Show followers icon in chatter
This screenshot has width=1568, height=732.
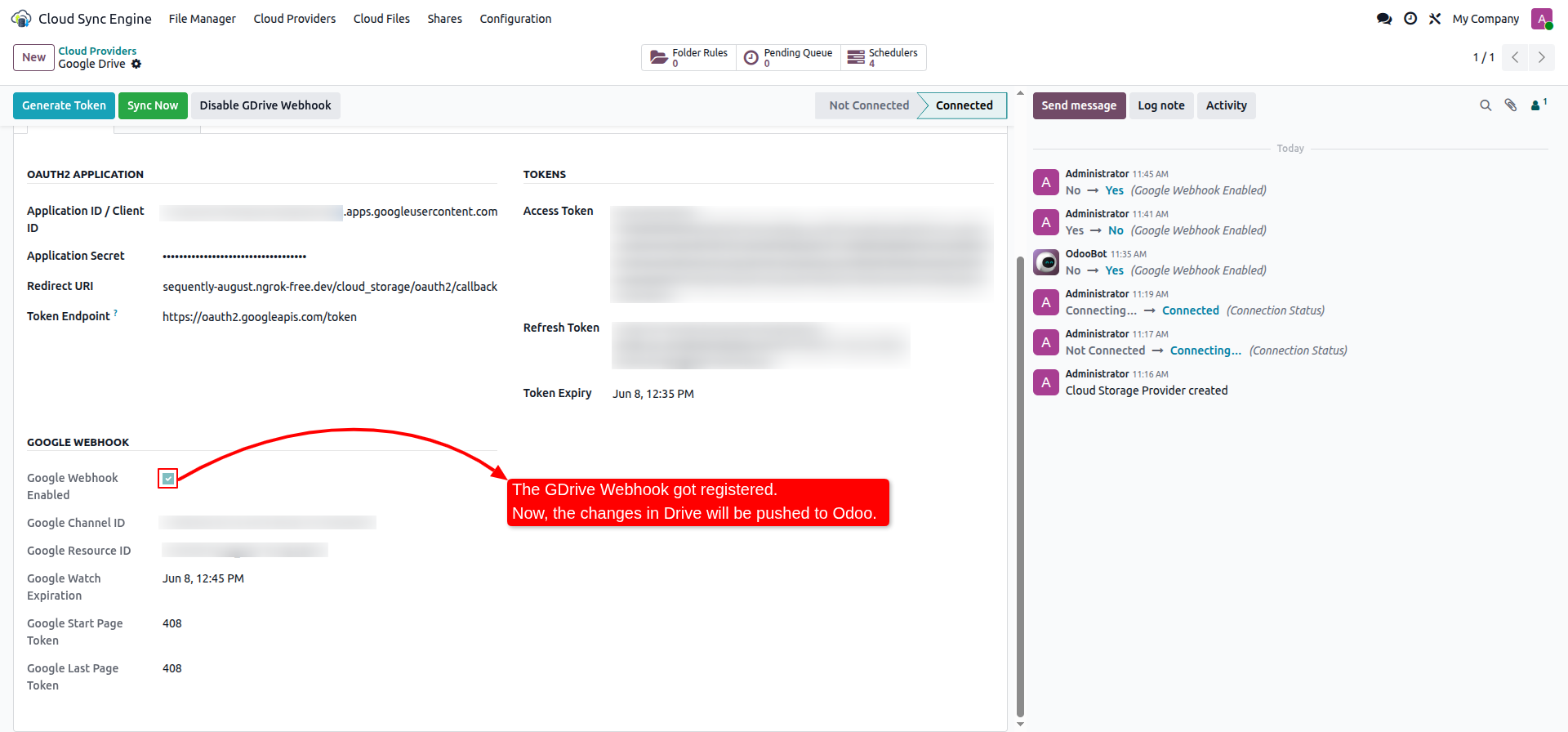click(1539, 105)
